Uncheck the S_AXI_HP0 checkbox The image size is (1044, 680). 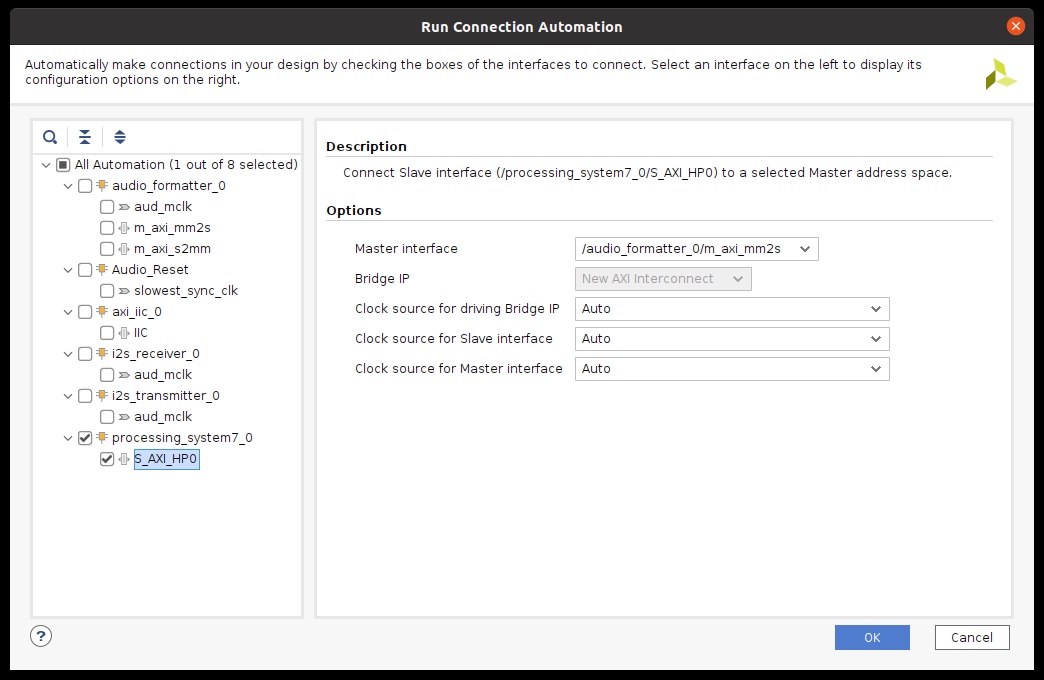point(107,459)
